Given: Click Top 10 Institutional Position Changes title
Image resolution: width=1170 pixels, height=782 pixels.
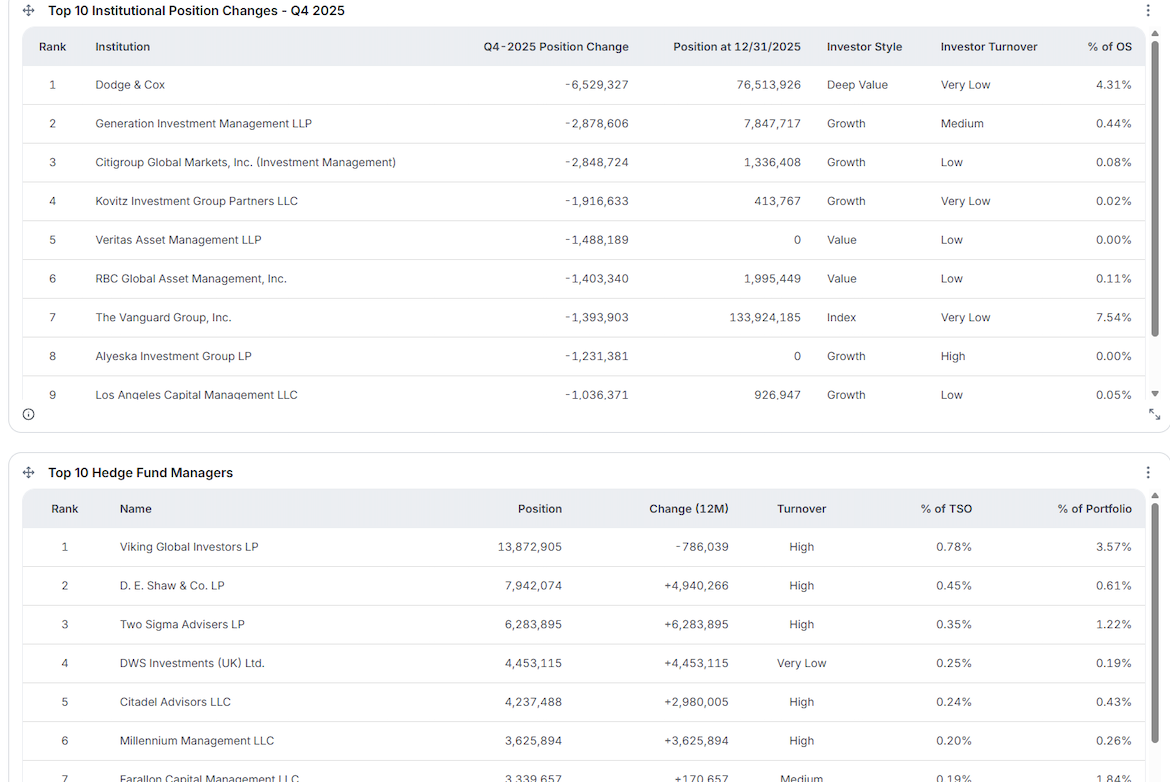Looking at the screenshot, I should coord(196,10).
